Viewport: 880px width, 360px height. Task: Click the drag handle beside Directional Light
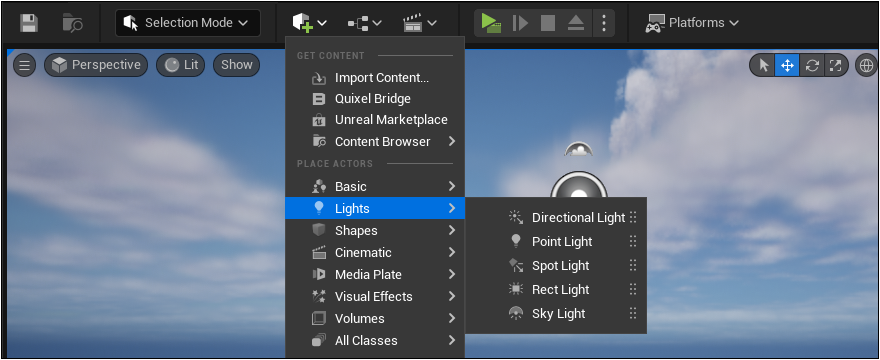click(x=633, y=217)
